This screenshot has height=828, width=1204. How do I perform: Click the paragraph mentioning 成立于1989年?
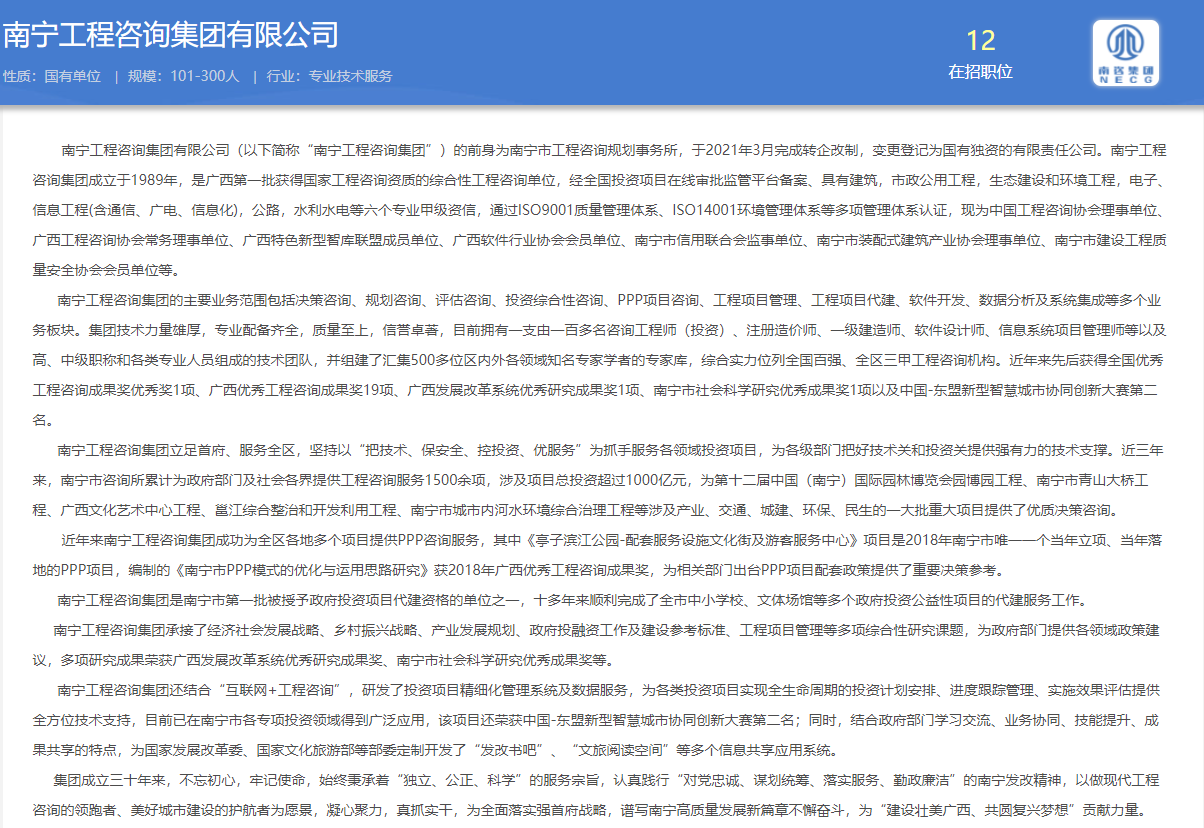click(600, 211)
